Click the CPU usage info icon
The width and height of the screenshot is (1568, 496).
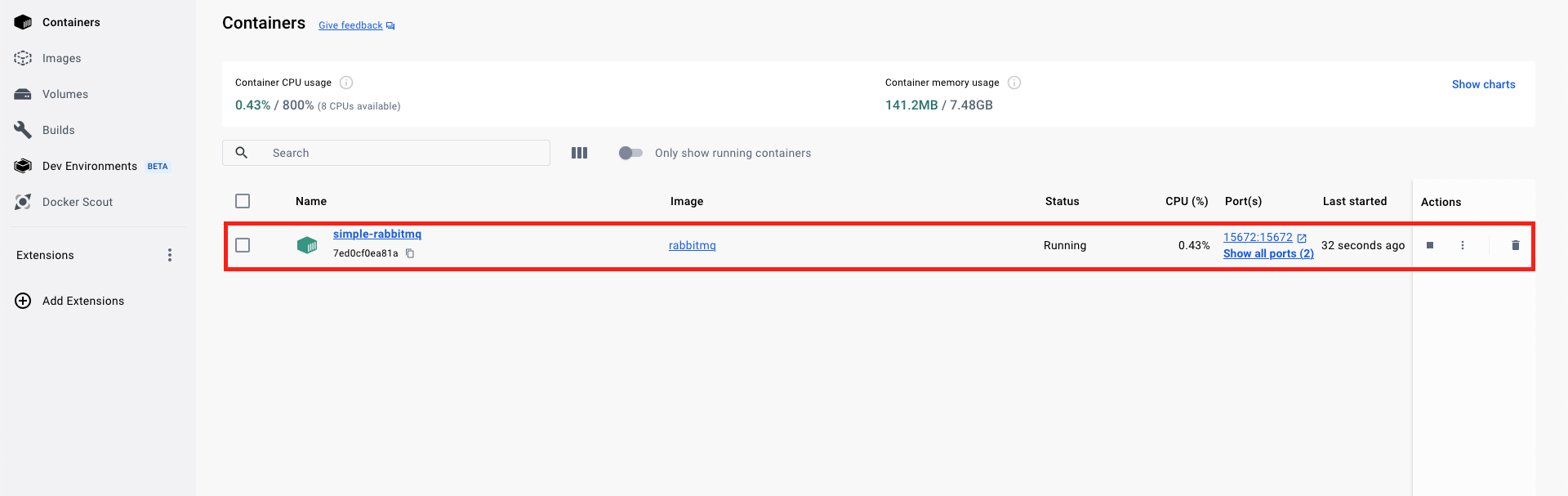[346, 83]
